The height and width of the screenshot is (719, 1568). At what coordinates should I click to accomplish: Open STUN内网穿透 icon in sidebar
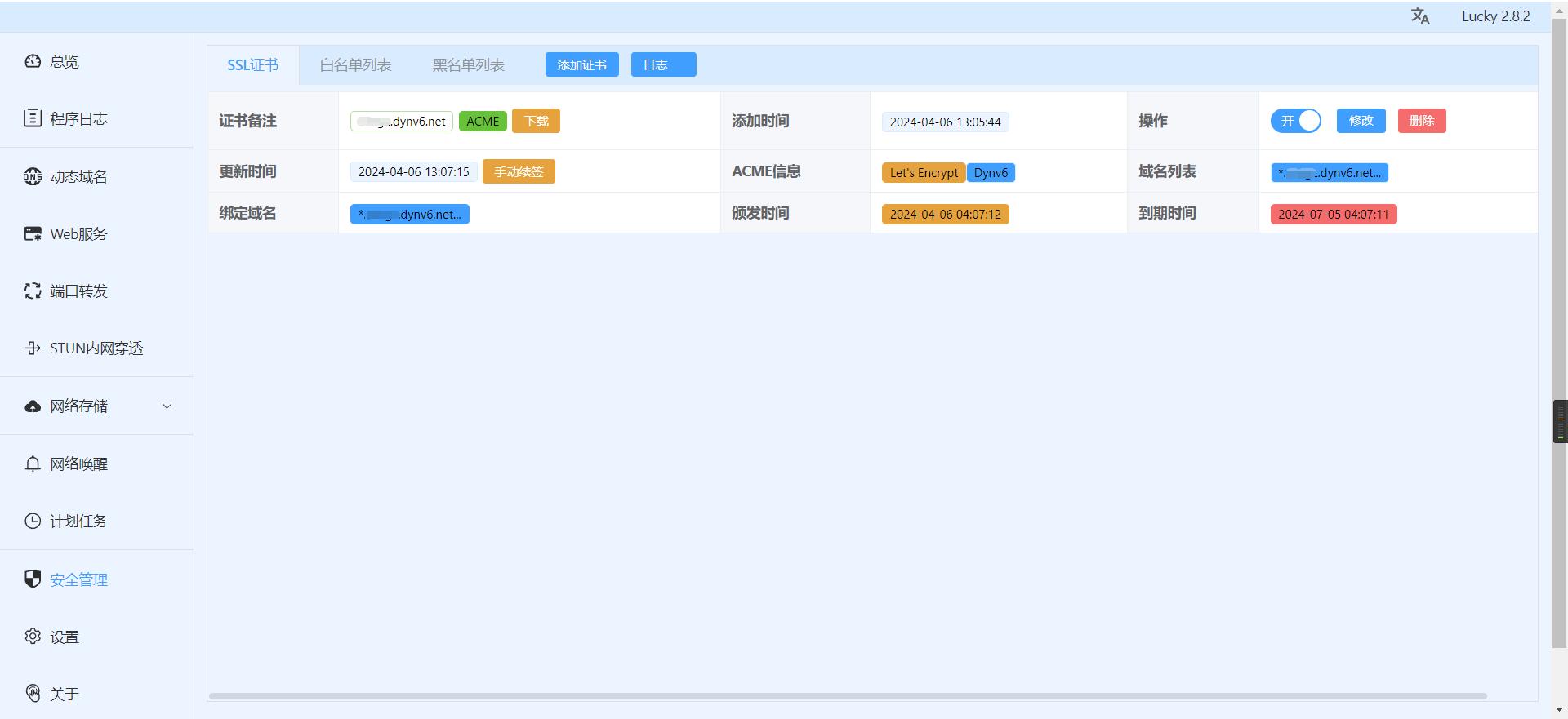33,348
